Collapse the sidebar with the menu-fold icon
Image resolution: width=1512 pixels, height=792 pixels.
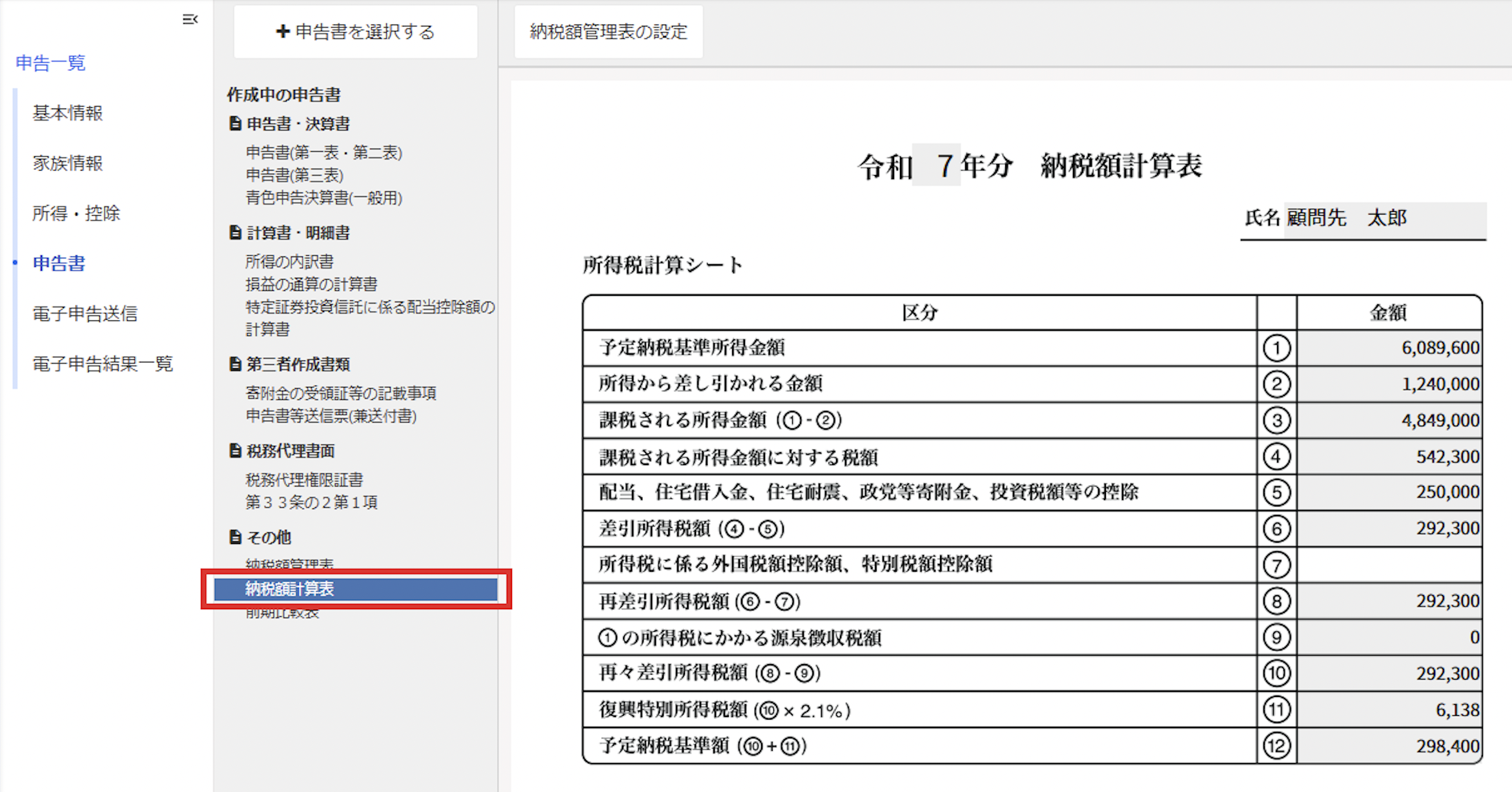coord(190,20)
